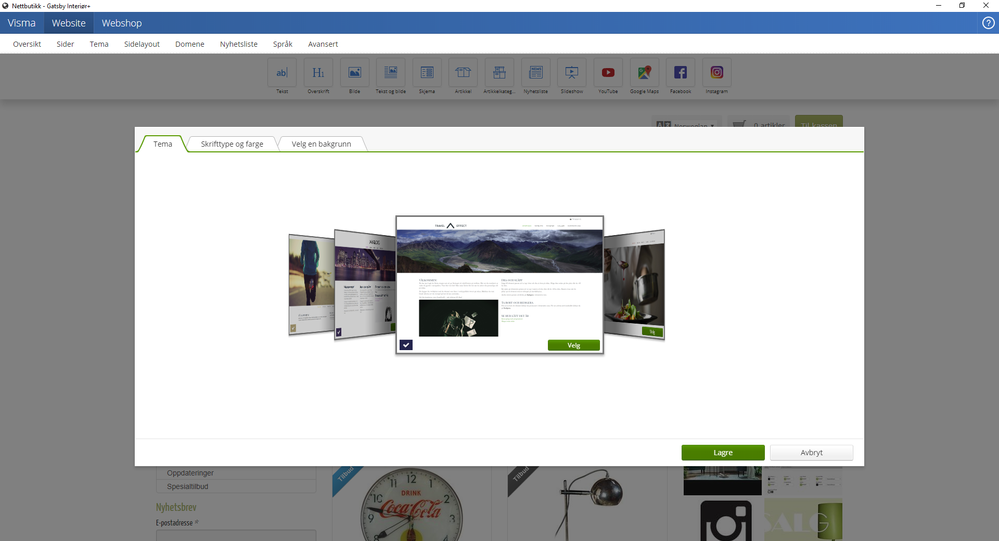This screenshot has height=541, width=999.
Task: Switch to the Webshop main tab
Action: (x=122, y=23)
